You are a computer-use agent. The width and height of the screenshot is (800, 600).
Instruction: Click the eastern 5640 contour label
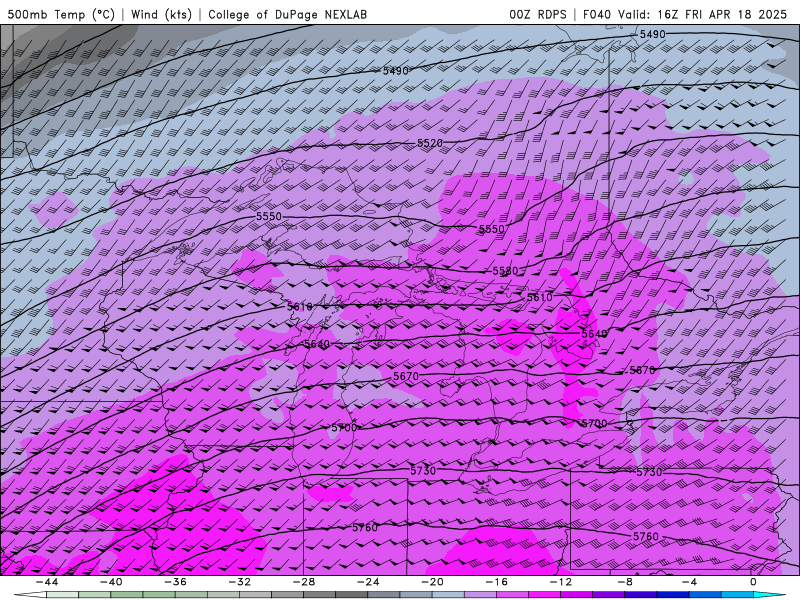tap(594, 334)
